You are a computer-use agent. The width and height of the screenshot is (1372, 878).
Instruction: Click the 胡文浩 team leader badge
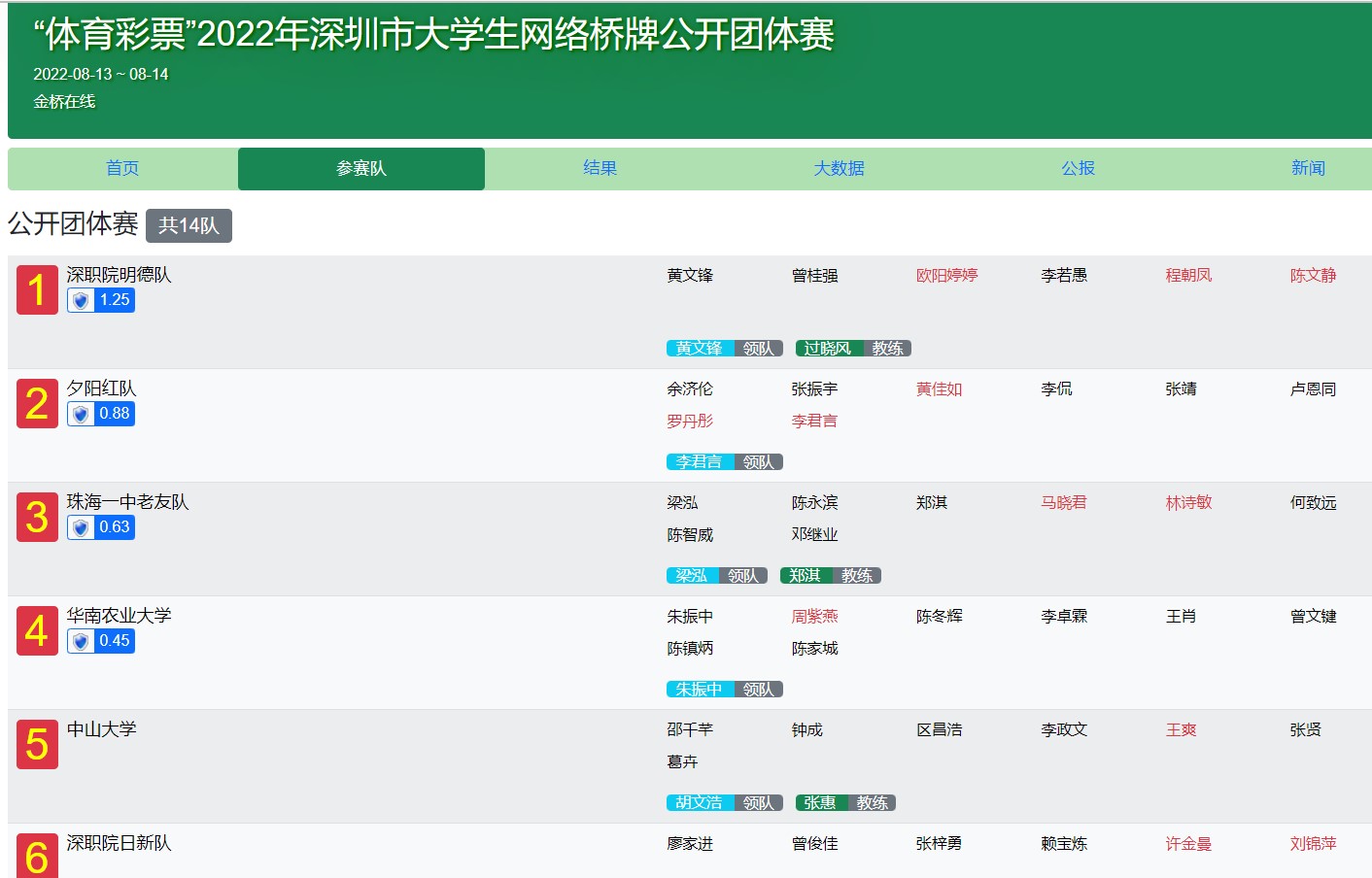(699, 803)
